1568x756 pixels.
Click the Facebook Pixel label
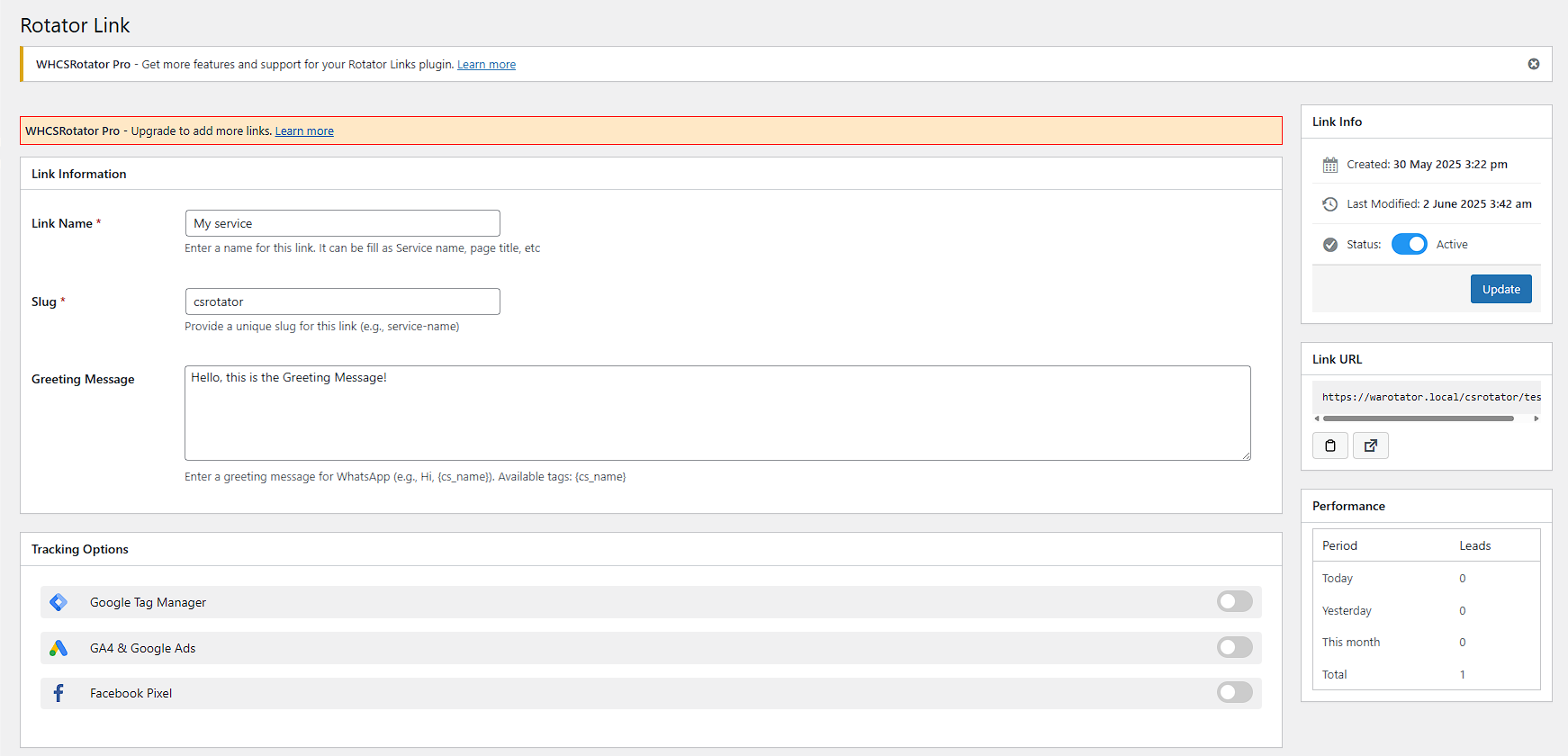[131, 693]
